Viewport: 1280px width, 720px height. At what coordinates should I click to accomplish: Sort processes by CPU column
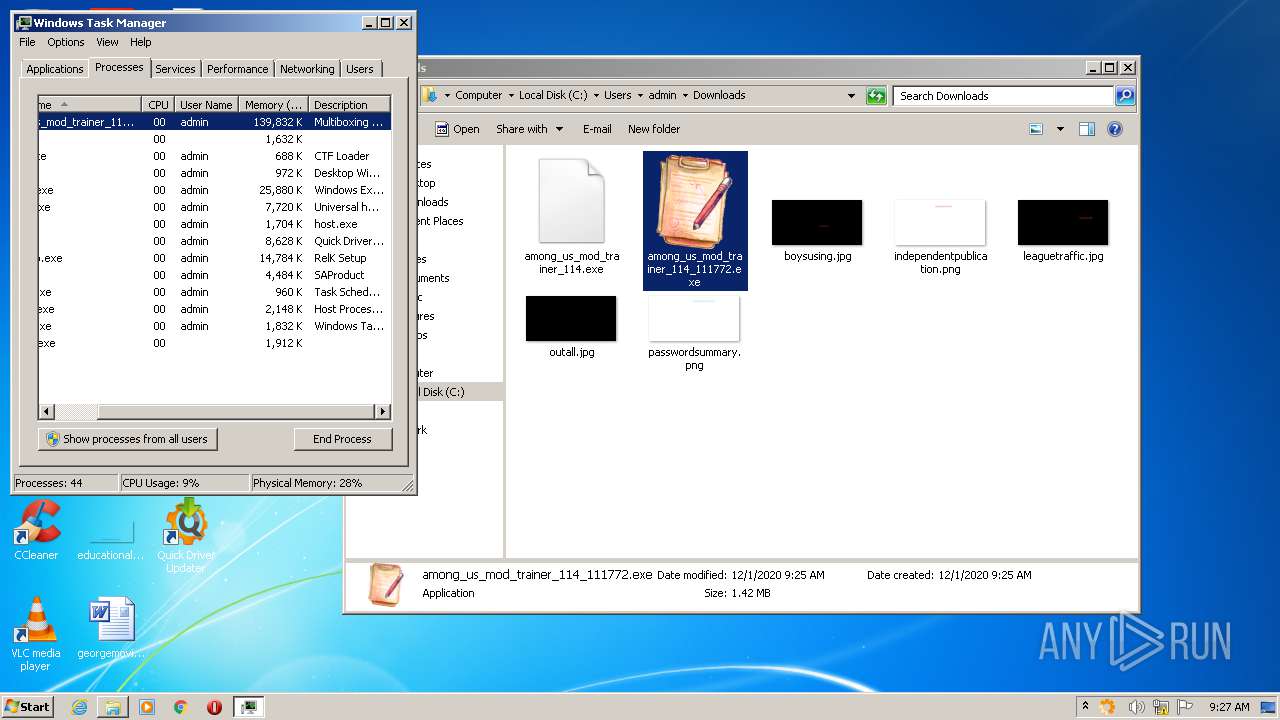pos(158,104)
